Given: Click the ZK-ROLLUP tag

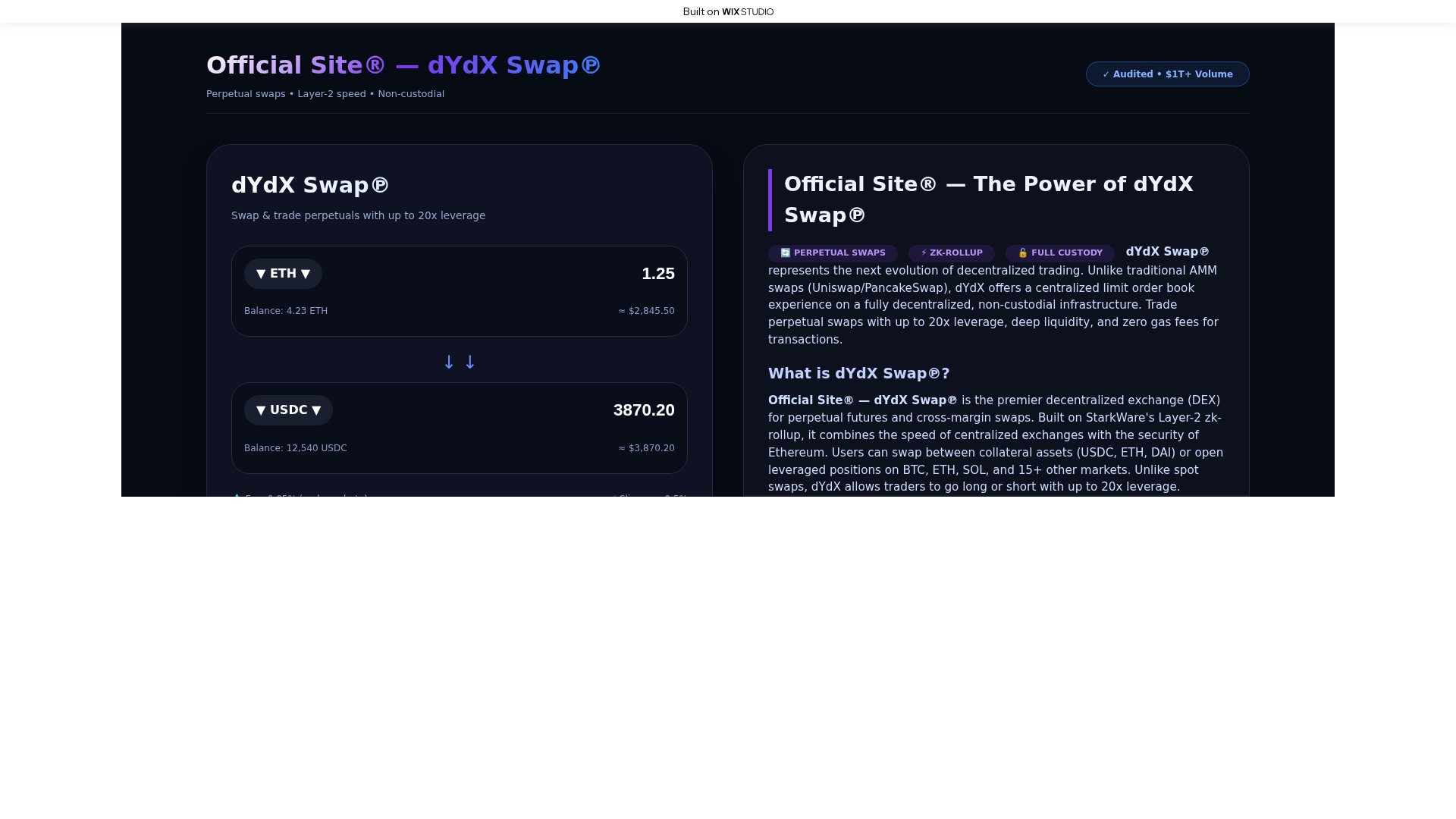Looking at the screenshot, I should point(952,253).
